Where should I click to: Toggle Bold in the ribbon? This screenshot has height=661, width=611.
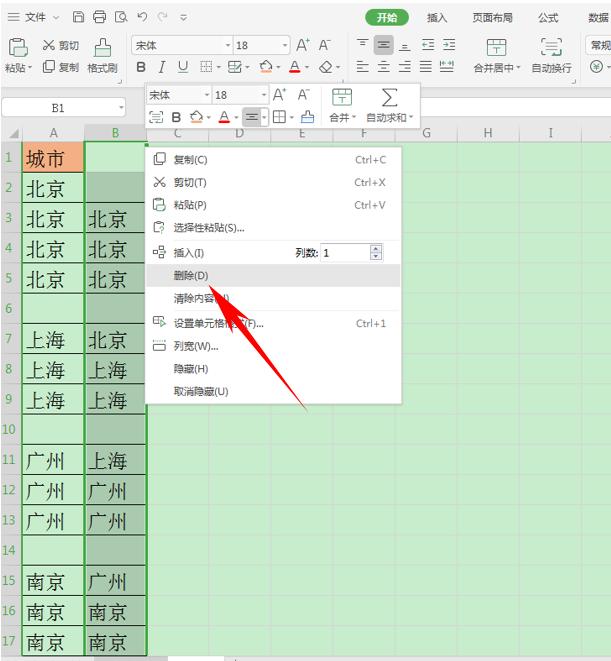click(x=141, y=67)
